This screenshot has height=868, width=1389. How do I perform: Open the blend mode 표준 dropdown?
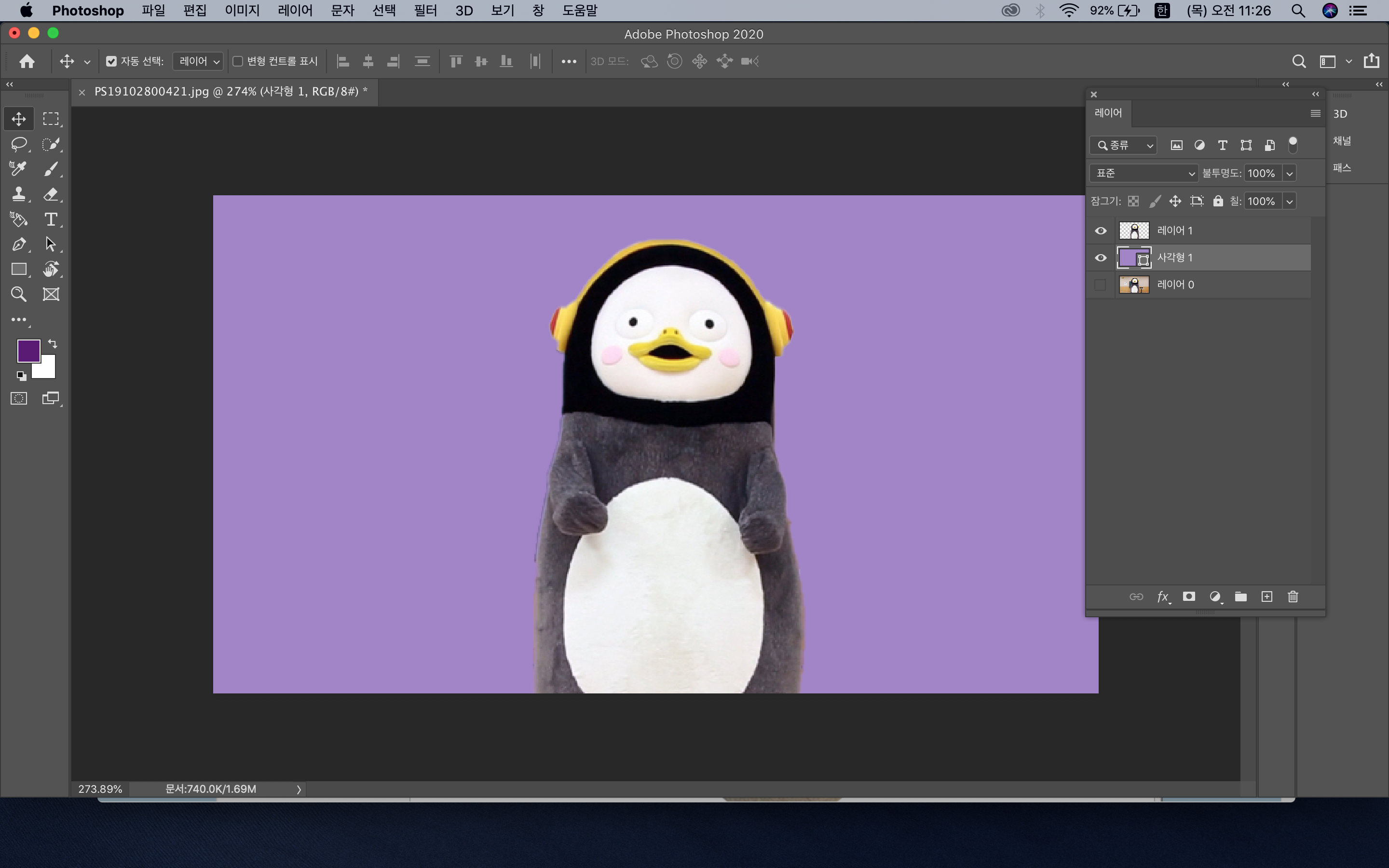coord(1144,174)
